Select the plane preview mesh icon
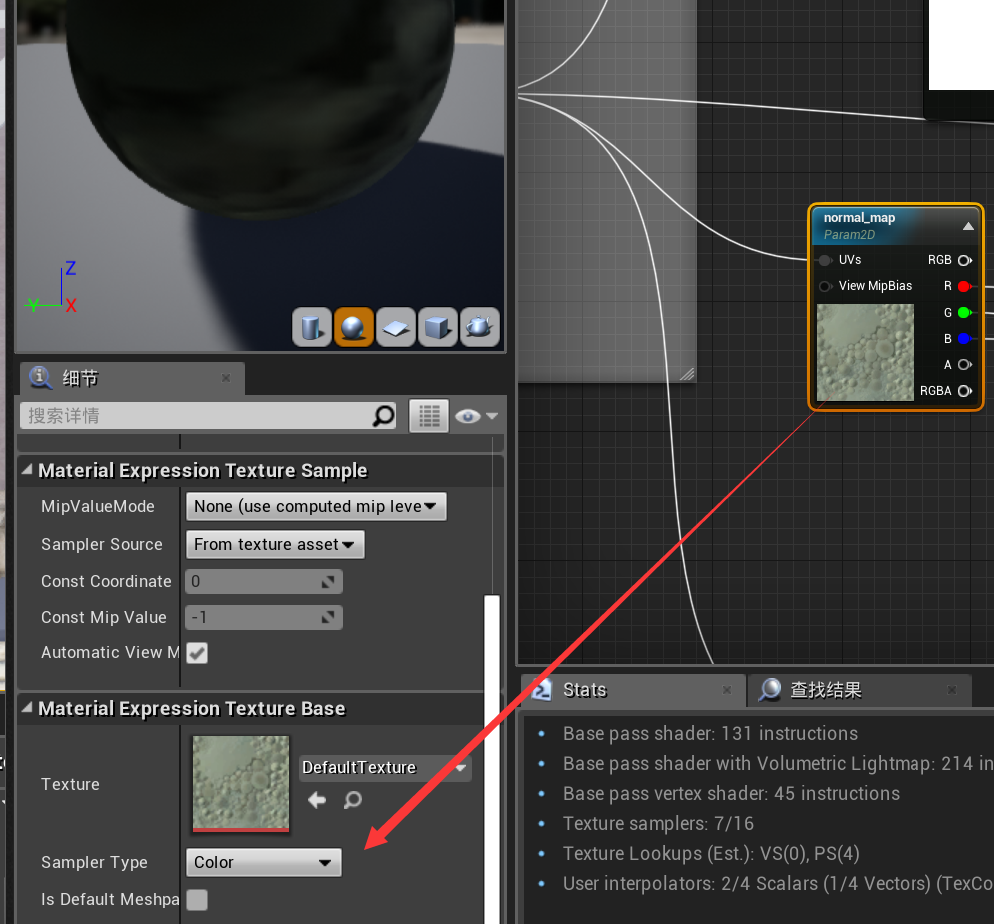 point(396,327)
